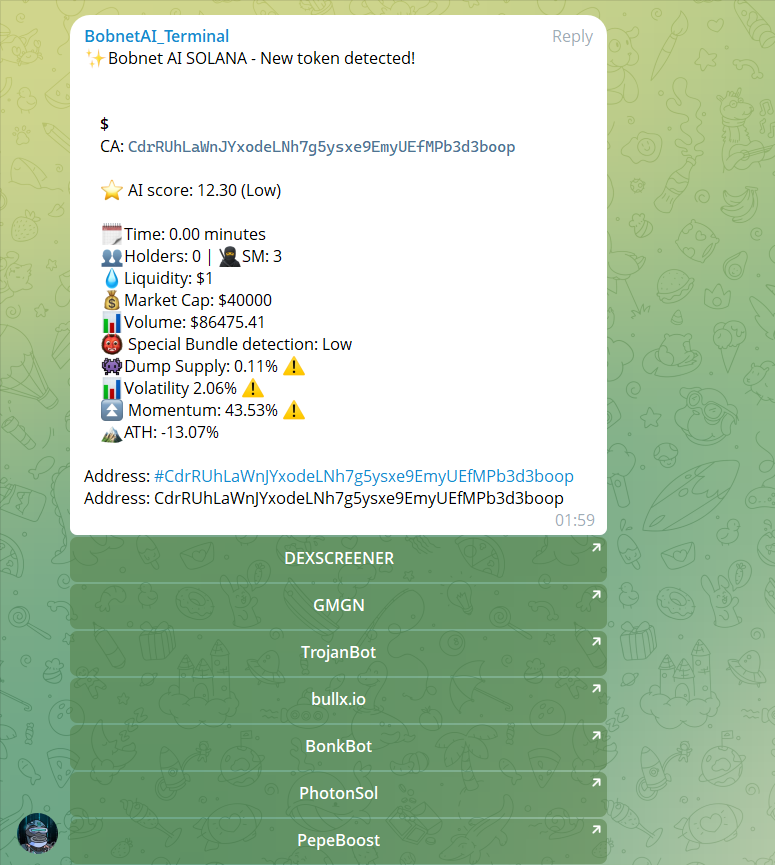Click the message timestamp 01:59
Image resolution: width=775 pixels, height=865 pixels.
point(575,520)
